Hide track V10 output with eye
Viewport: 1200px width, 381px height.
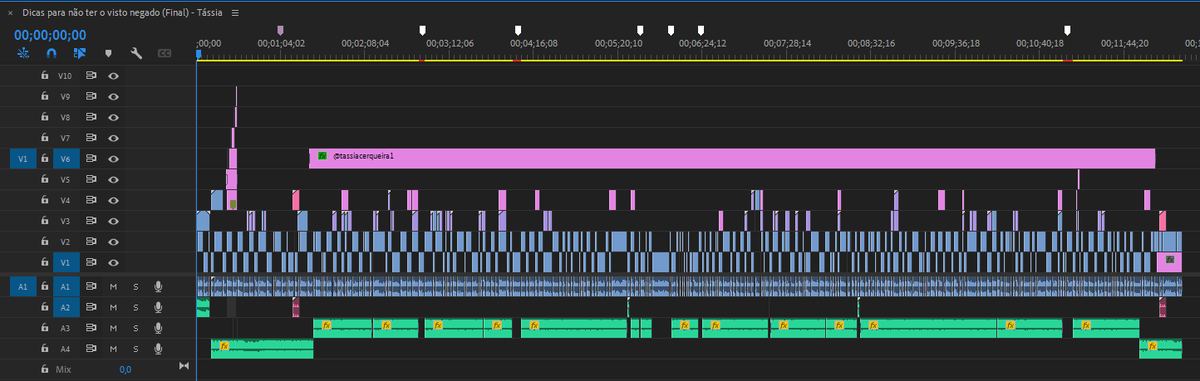[114, 75]
